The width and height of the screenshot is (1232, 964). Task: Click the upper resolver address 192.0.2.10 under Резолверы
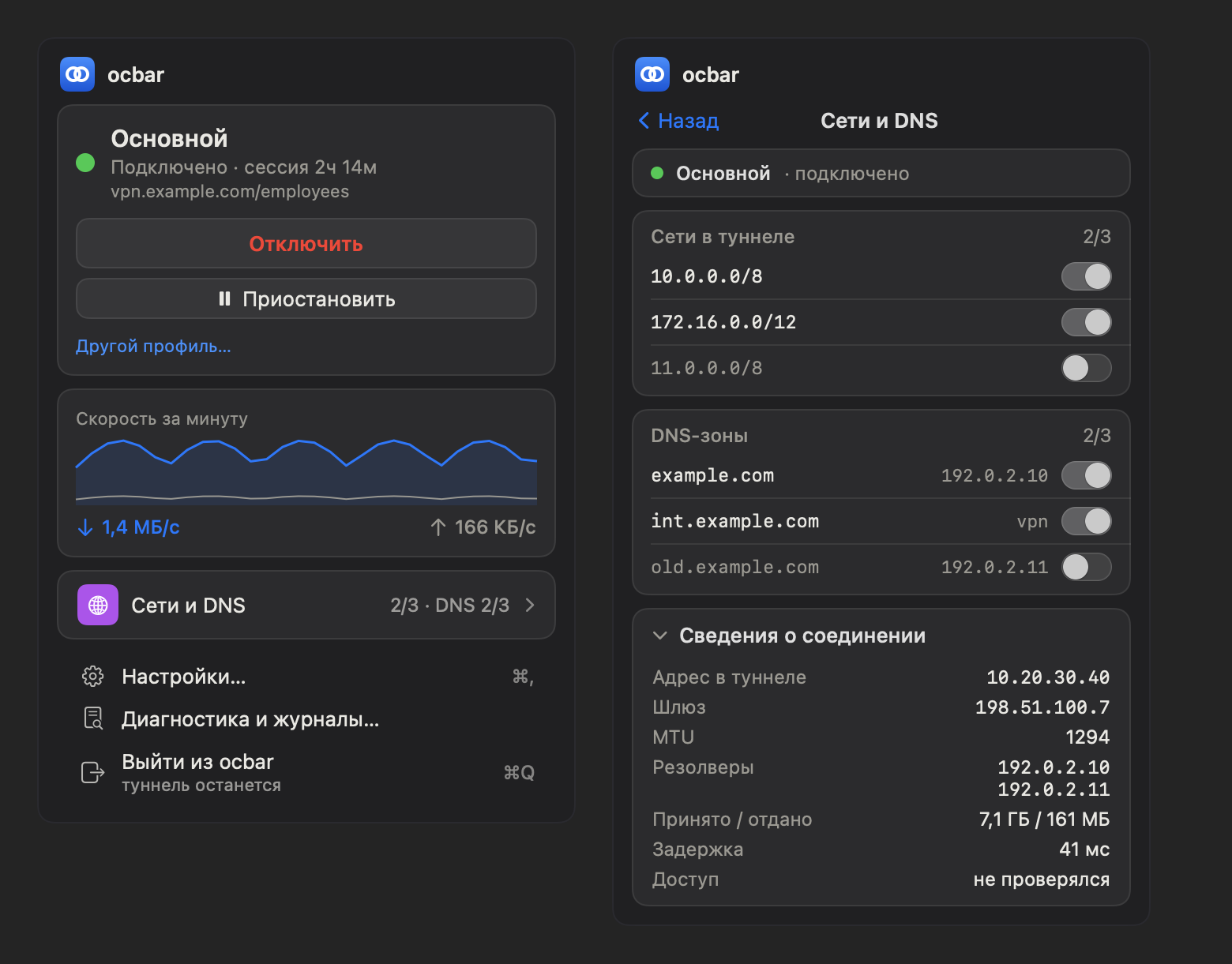coord(1054,767)
